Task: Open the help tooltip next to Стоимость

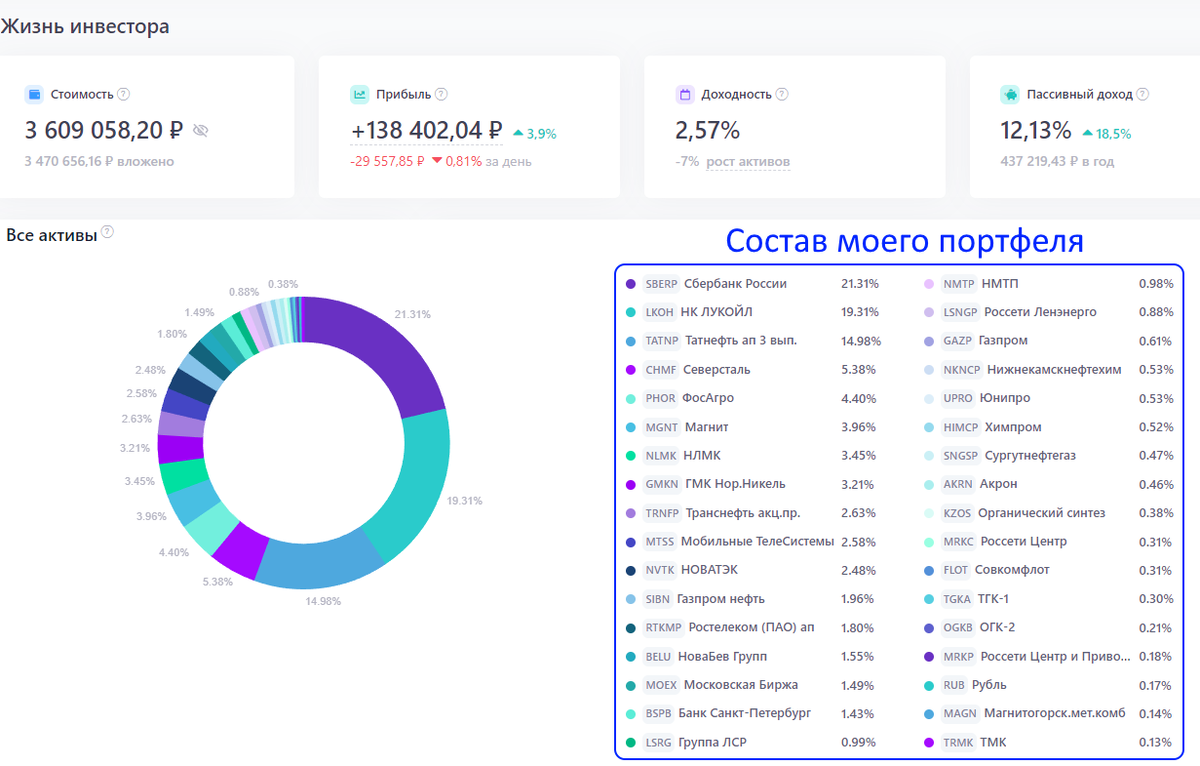Action: [124, 94]
